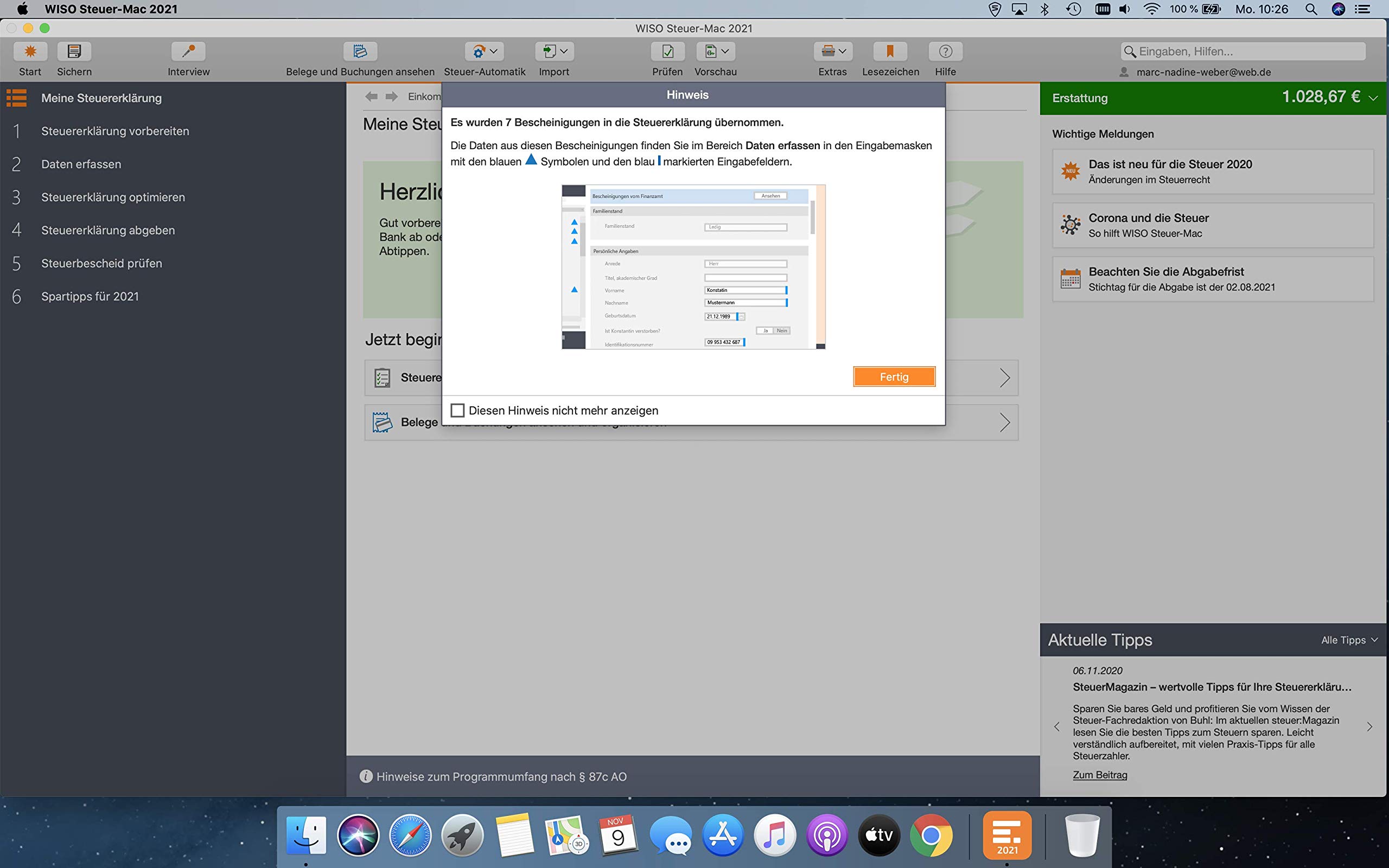This screenshot has width=1389, height=868.
Task: Open the Hilfe question mark icon
Action: 945,52
